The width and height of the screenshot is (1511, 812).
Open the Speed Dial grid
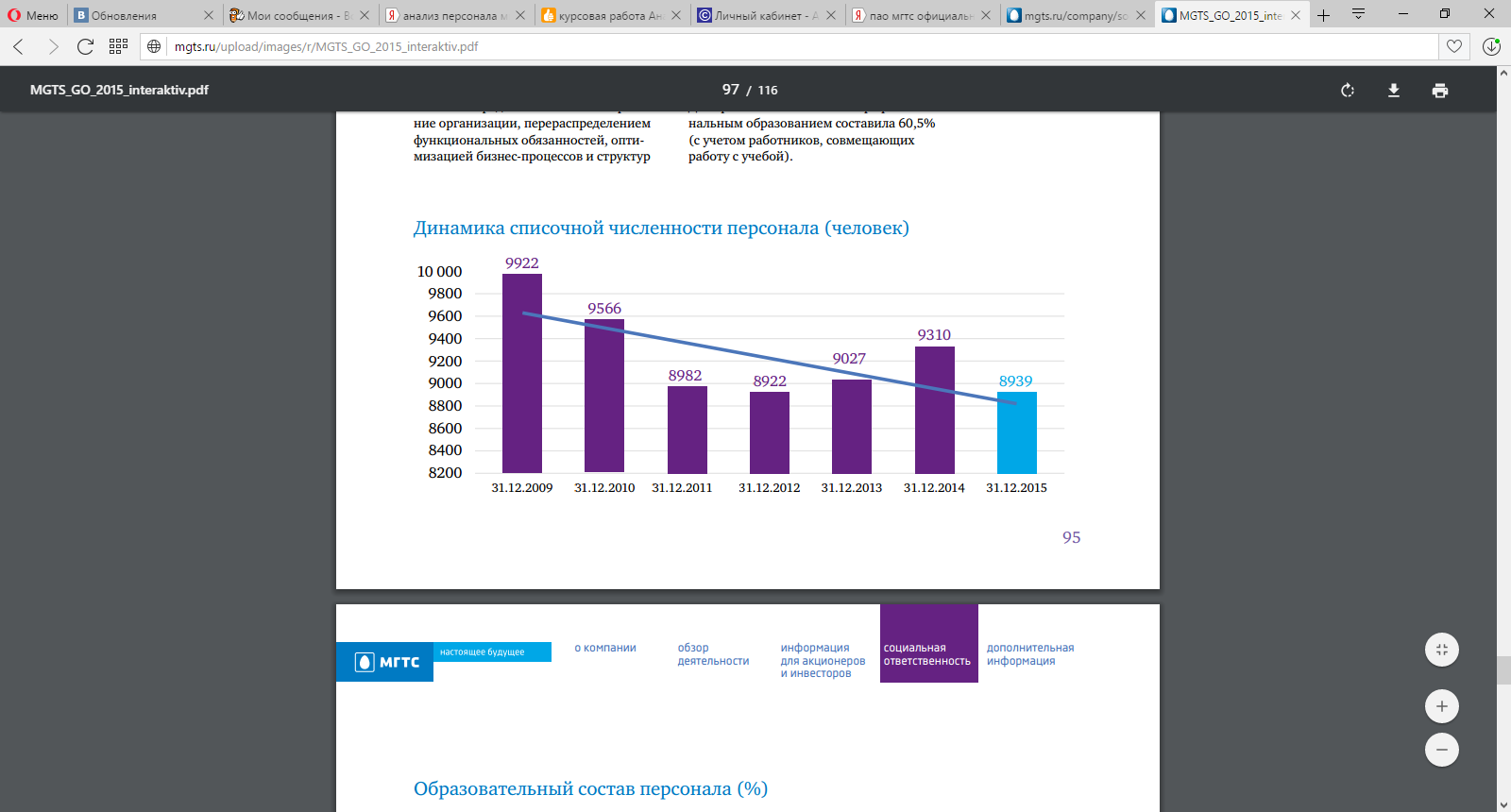(118, 46)
